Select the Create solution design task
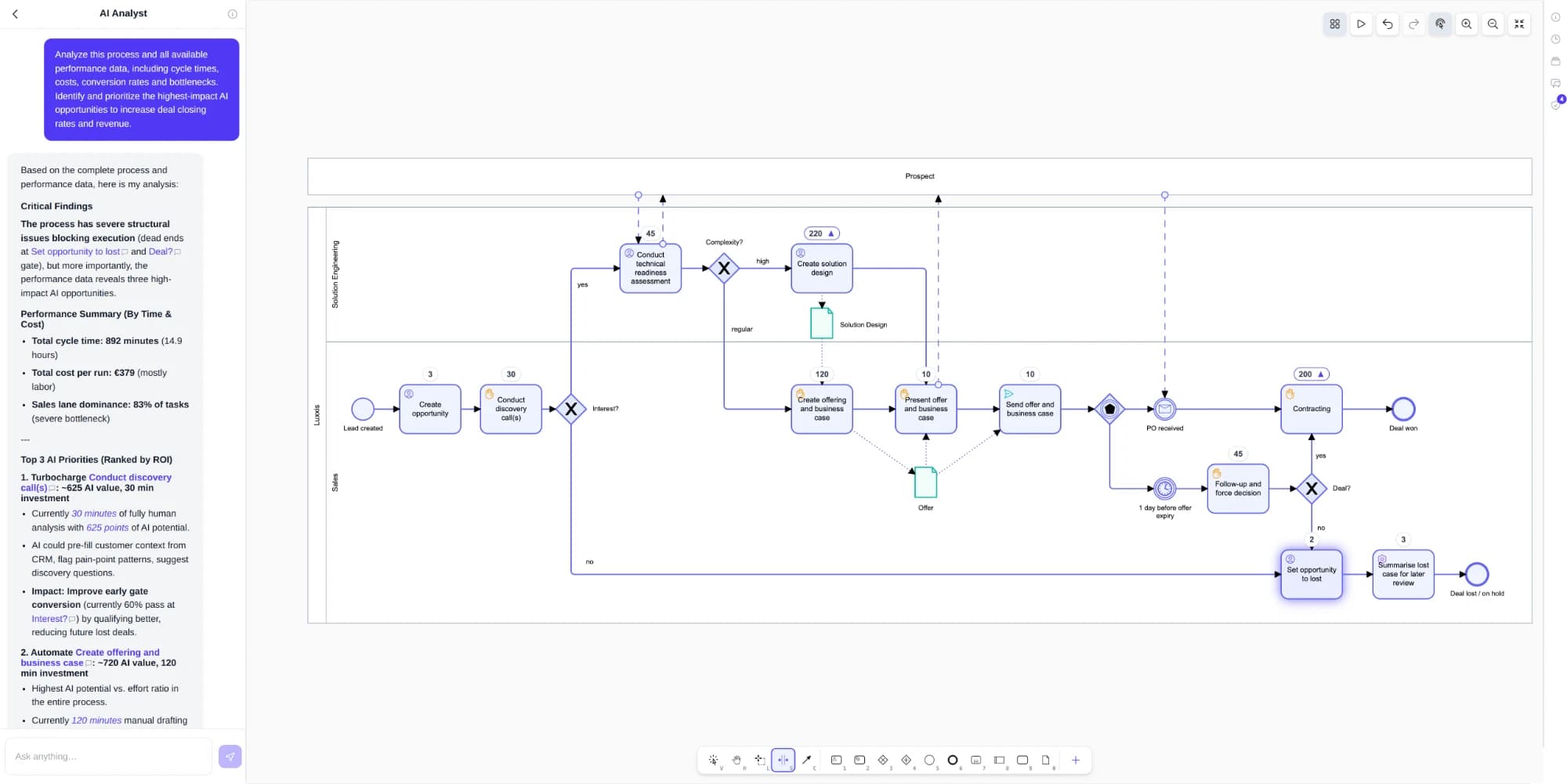This screenshot has width=1567, height=784. tap(822, 269)
